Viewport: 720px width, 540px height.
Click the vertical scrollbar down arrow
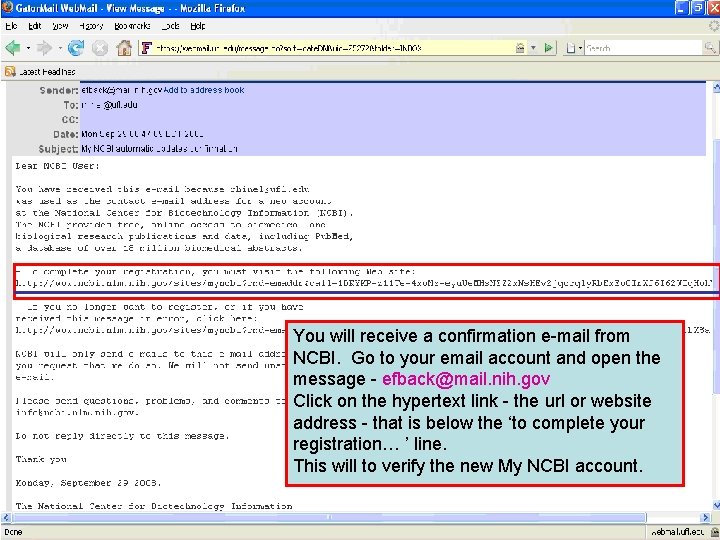point(716,505)
